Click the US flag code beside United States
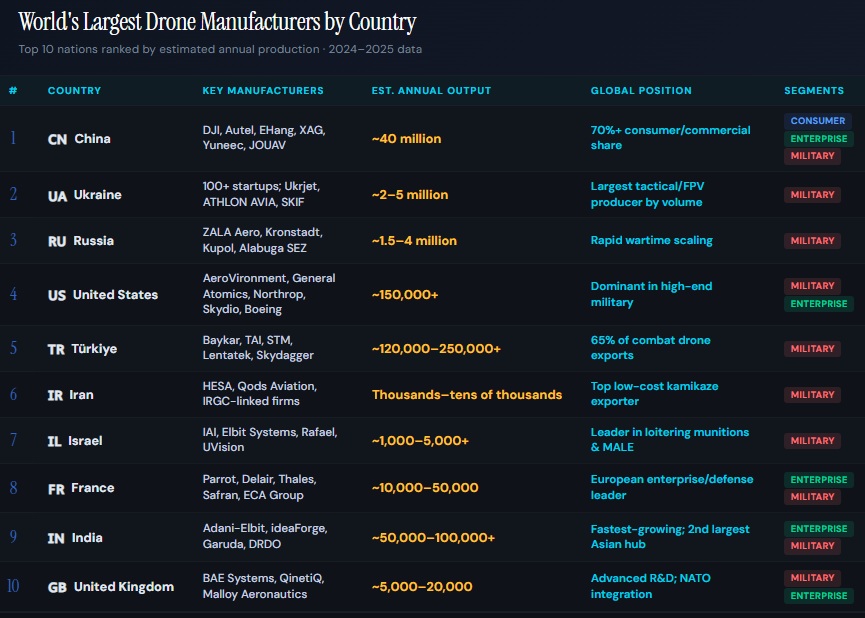865x618 pixels. tap(57, 295)
